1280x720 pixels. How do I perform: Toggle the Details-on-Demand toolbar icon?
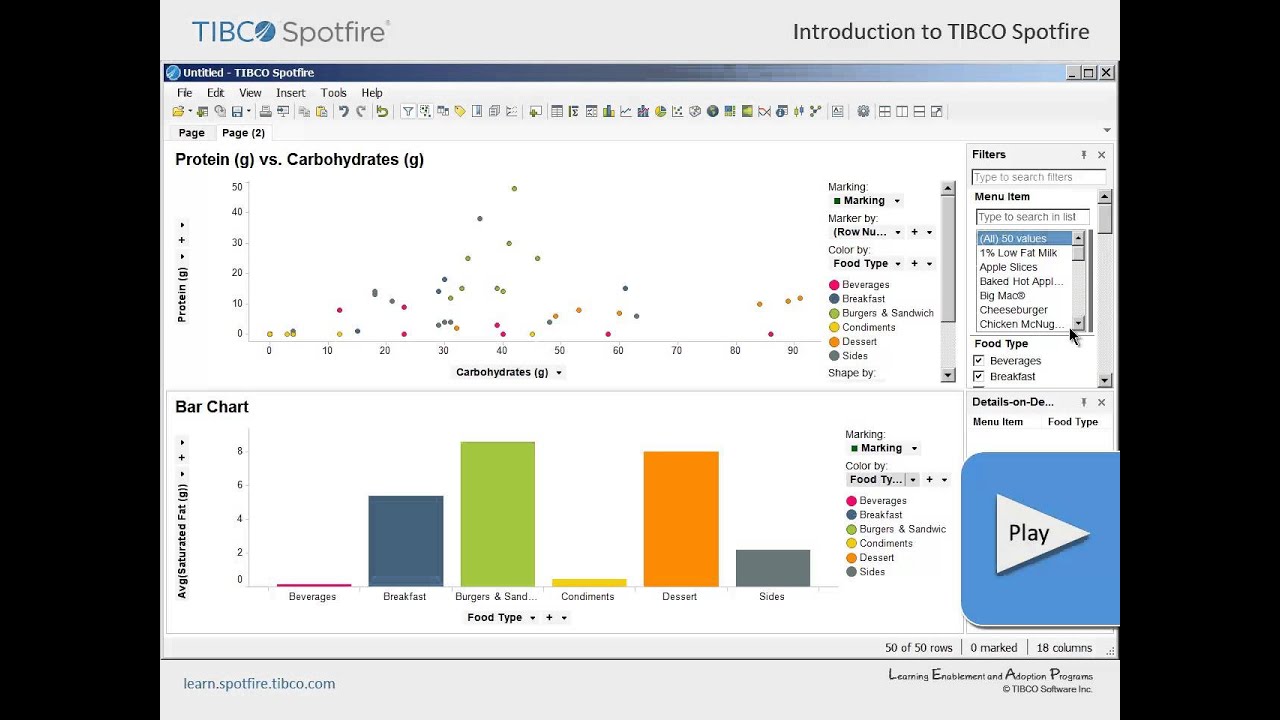(x=425, y=111)
